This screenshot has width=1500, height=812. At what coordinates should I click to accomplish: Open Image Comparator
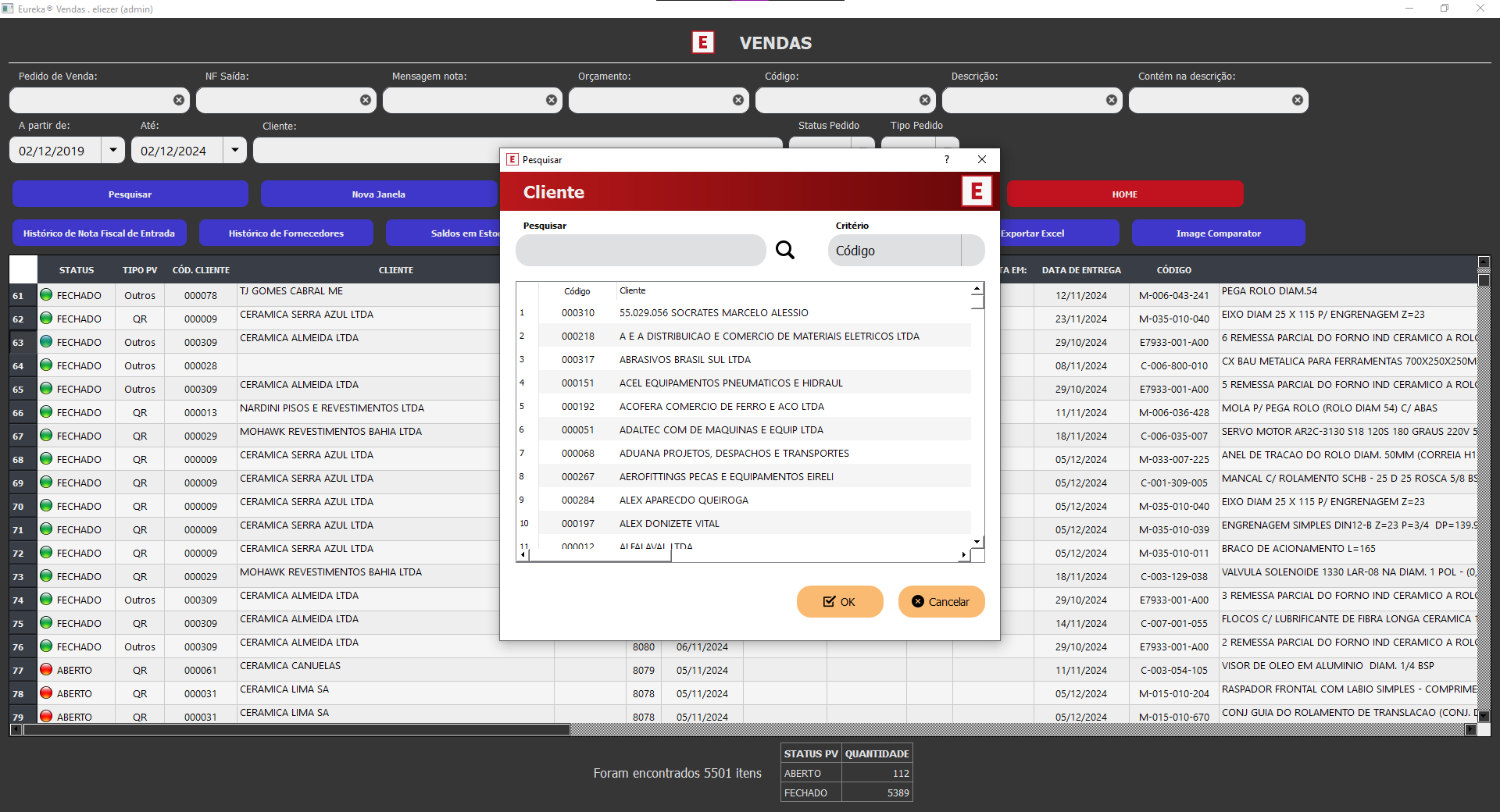pyautogui.click(x=1218, y=233)
